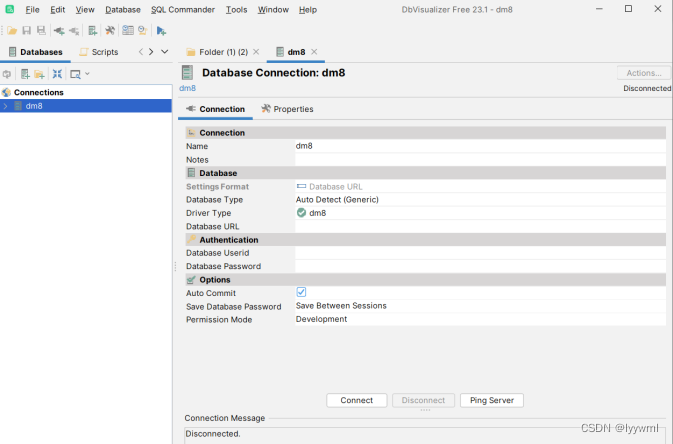Switch to the Properties sub-tab
This screenshot has width=673, height=444.
(x=288, y=109)
